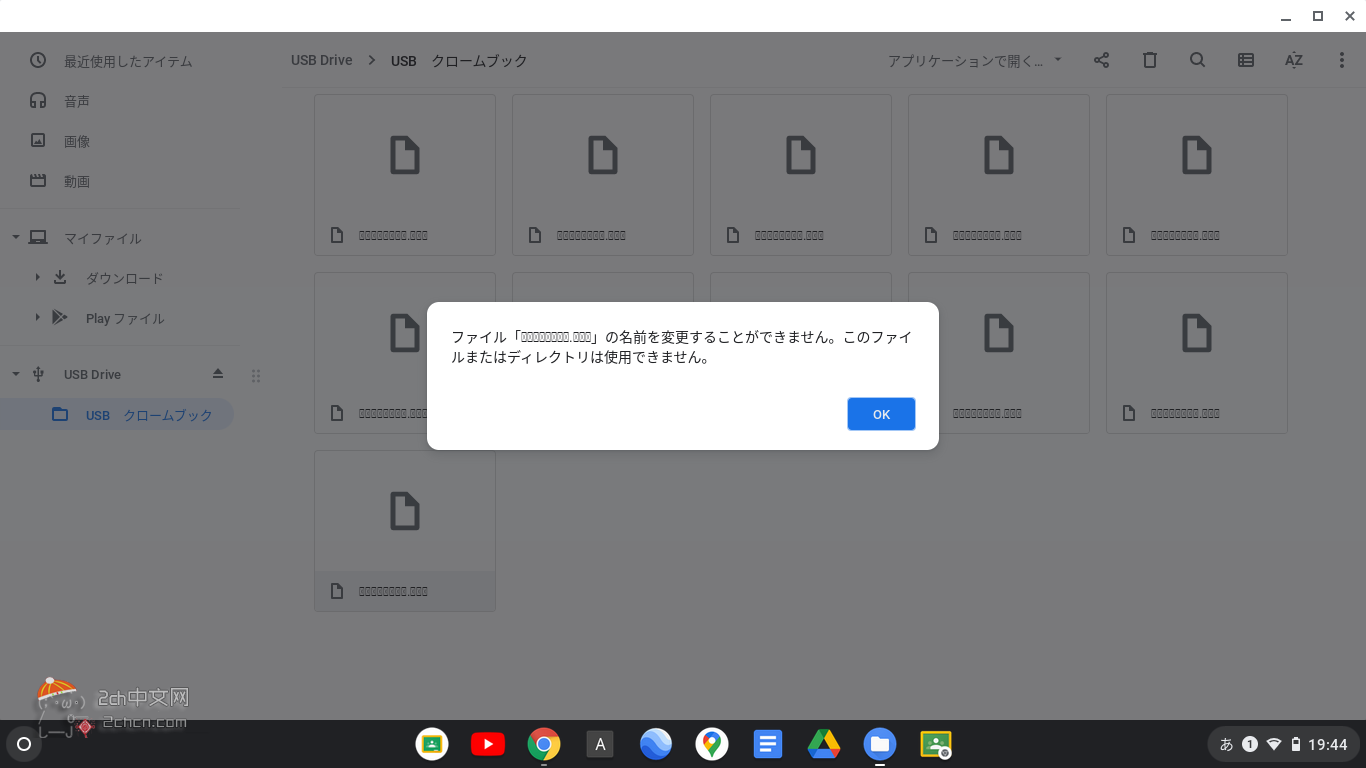Open the アプリケーションで開く dropdown
This screenshot has height=768, width=1366.
coord(975,61)
